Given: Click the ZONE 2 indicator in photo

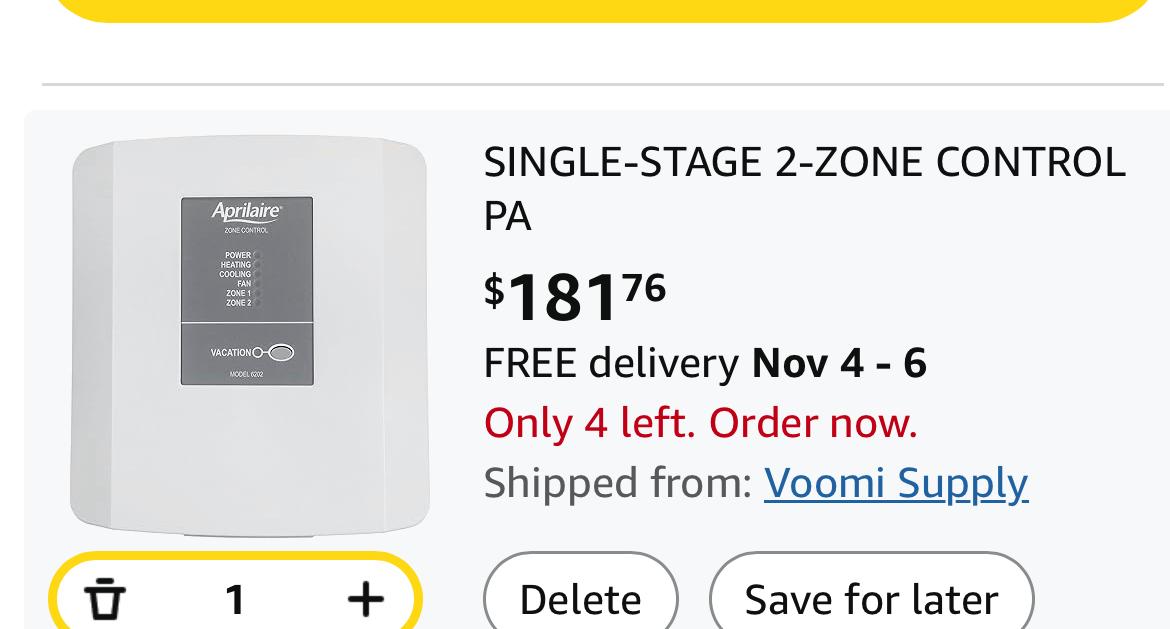Looking at the screenshot, I should pyautogui.click(x=257, y=302).
